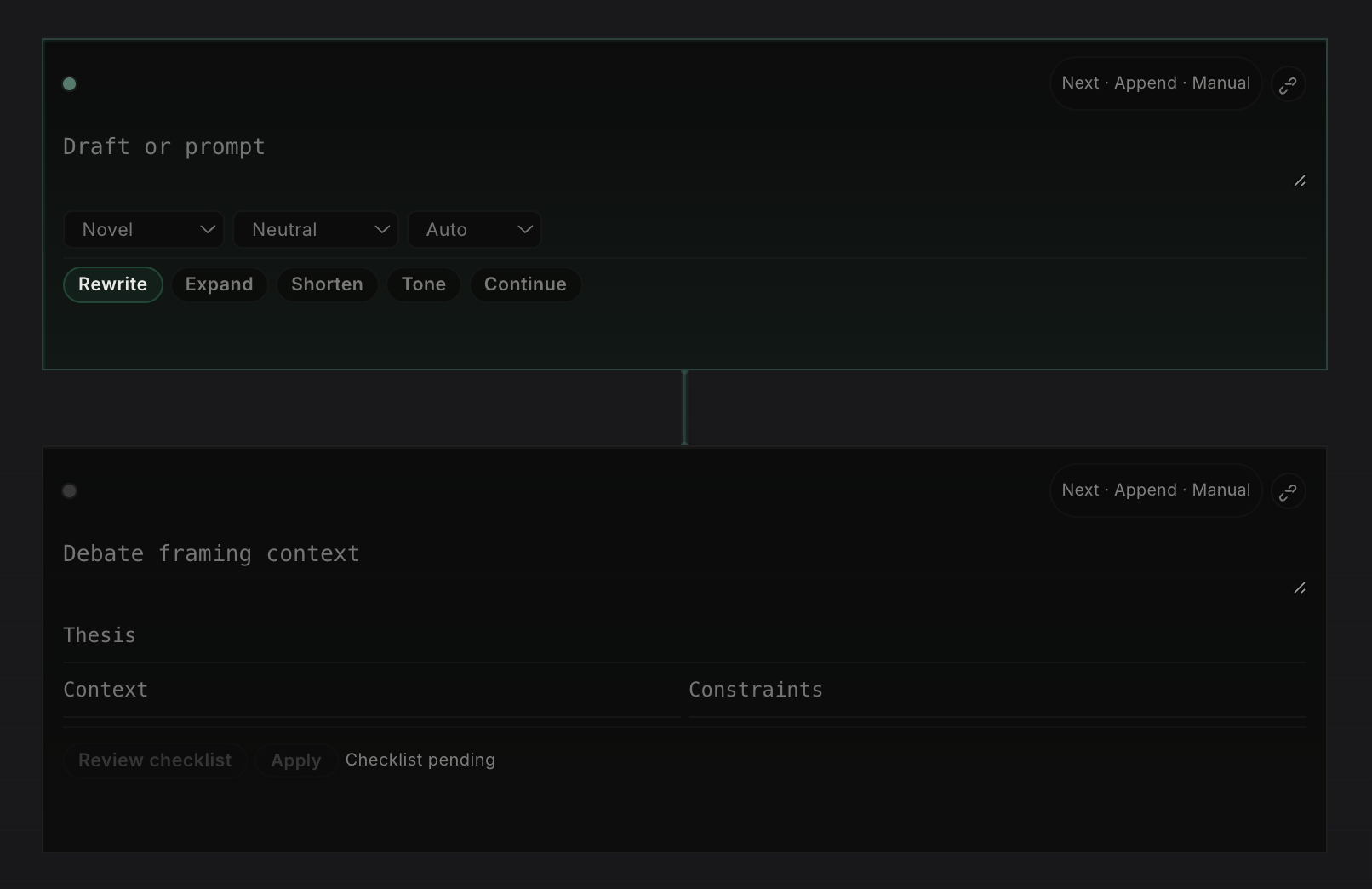The image size is (1372, 889).
Task: Switch to the Expand mode tab
Action: tap(219, 284)
